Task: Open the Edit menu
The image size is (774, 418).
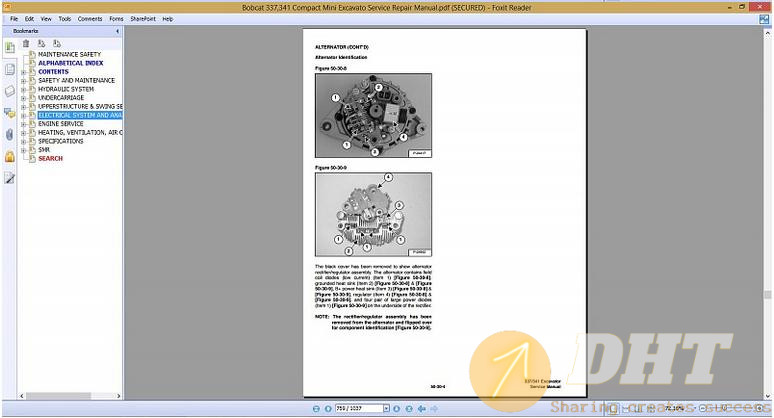Action: tap(30, 19)
